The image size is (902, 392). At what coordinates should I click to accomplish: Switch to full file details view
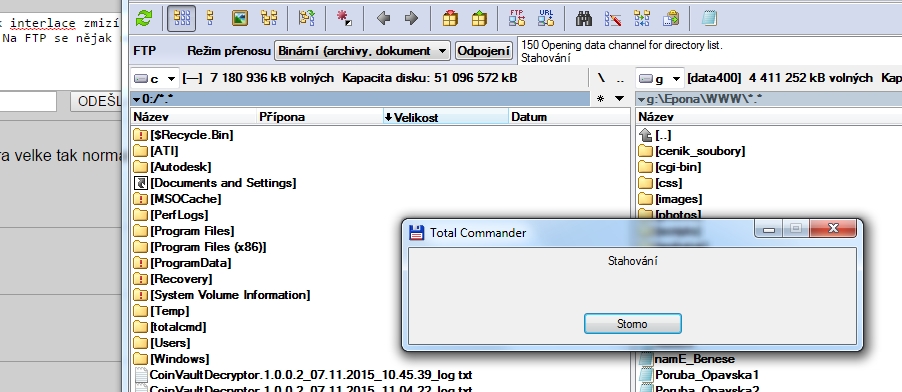pos(210,19)
